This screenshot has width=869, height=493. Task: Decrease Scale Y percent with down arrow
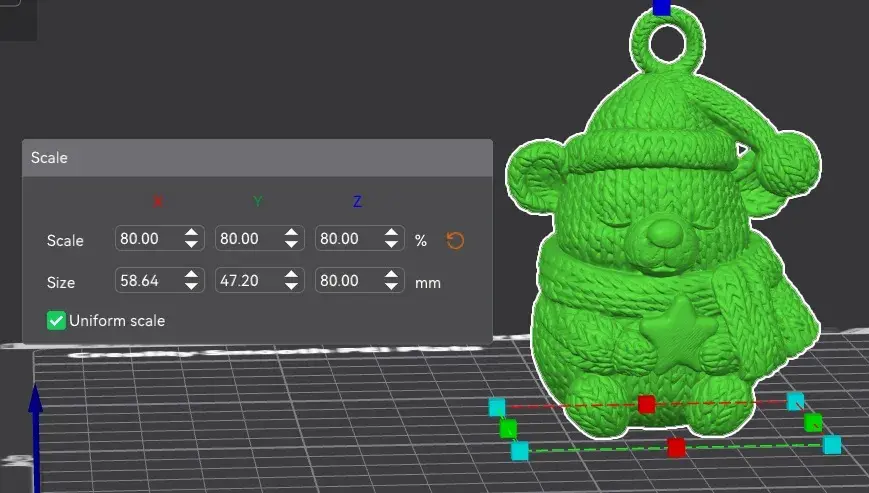pos(291,246)
